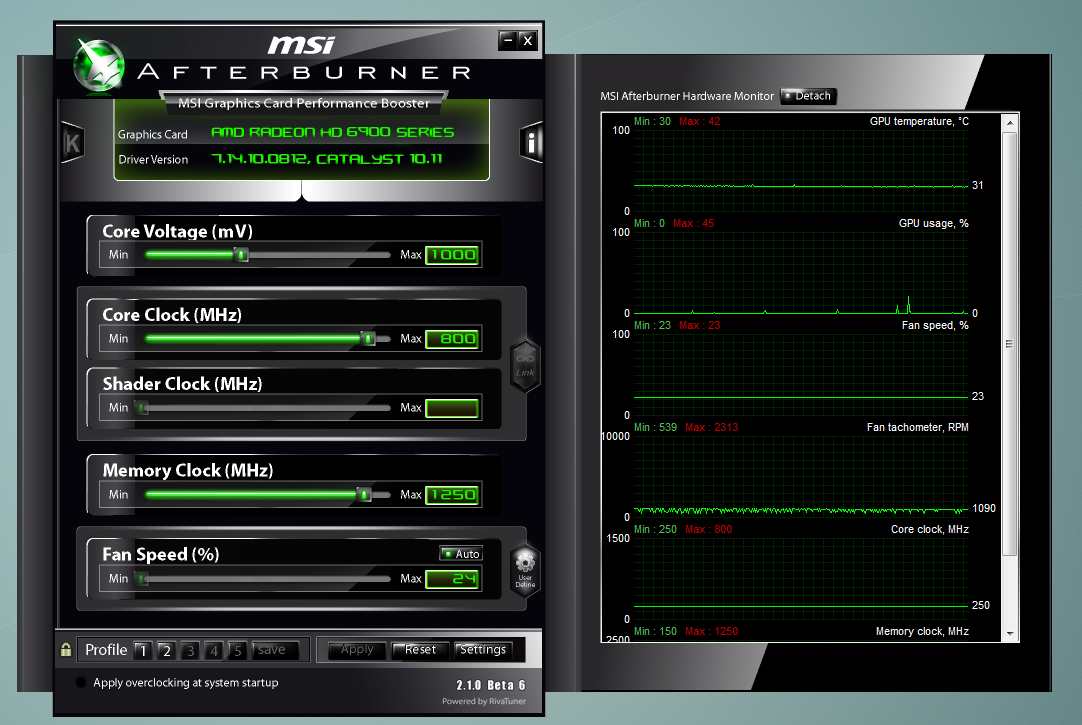The width and height of the screenshot is (1082, 725).
Task: Click the profile lock padlock icon
Action: tap(66, 650)
